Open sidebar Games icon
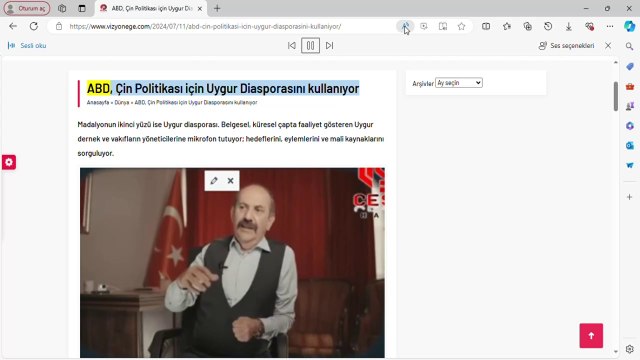640x360 pixels. [629, 106]
